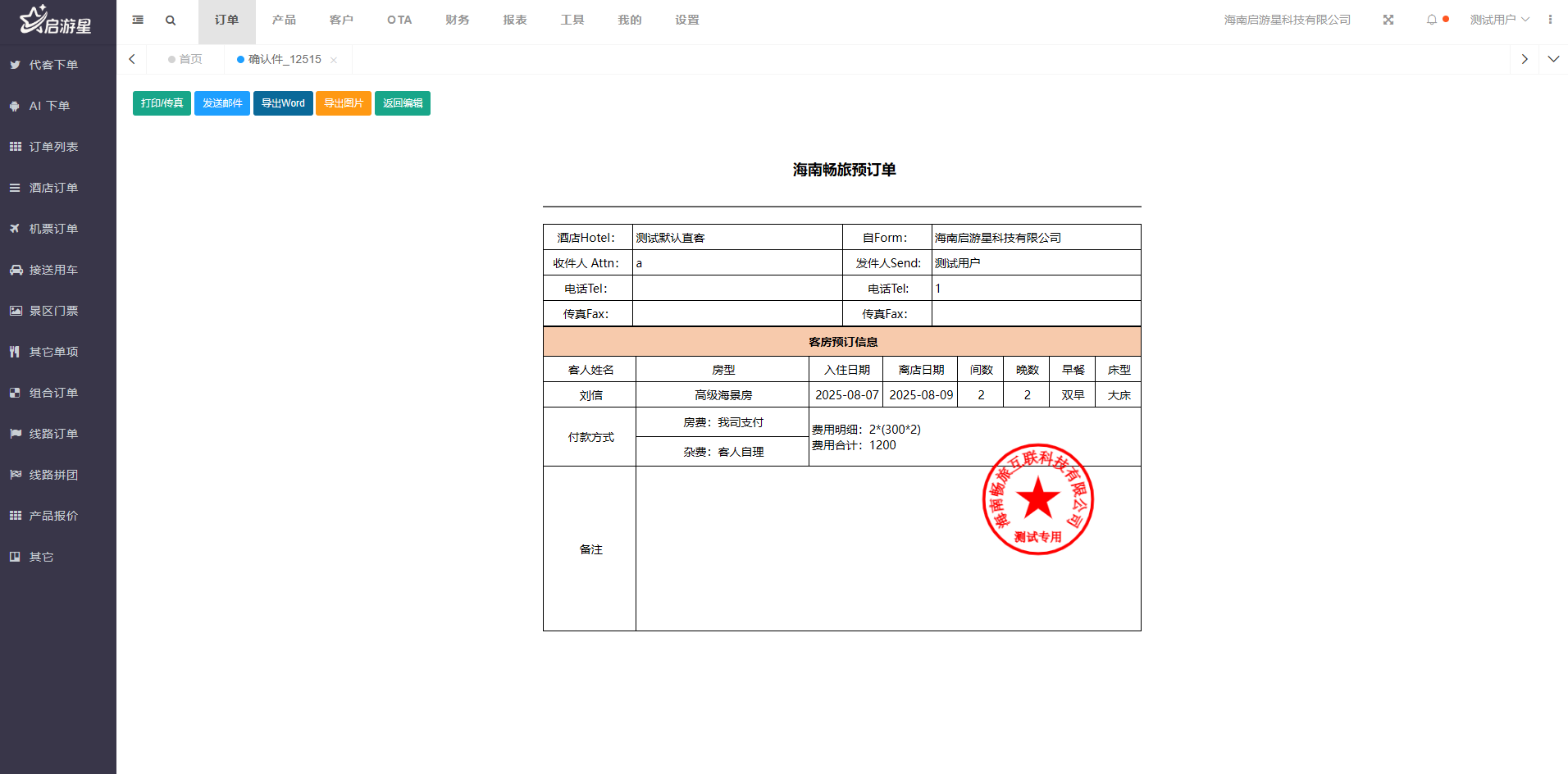The width and height of the screenshot is (1568, 774).
Task: Click the 打印/传真 button
Action: tap(162, 103)
